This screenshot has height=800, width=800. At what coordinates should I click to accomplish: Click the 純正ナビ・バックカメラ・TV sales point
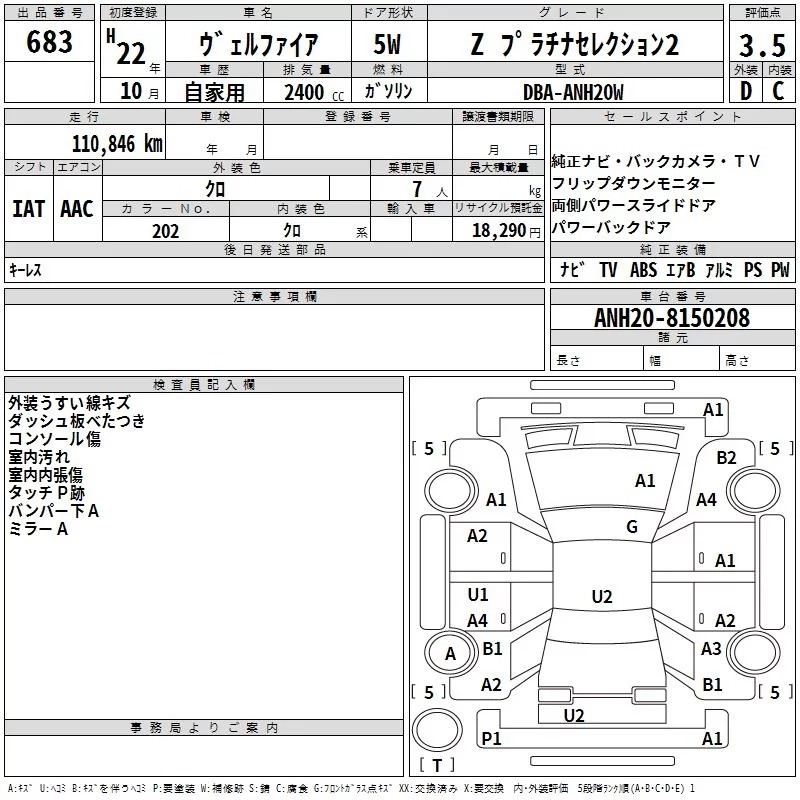coord(656,161)
